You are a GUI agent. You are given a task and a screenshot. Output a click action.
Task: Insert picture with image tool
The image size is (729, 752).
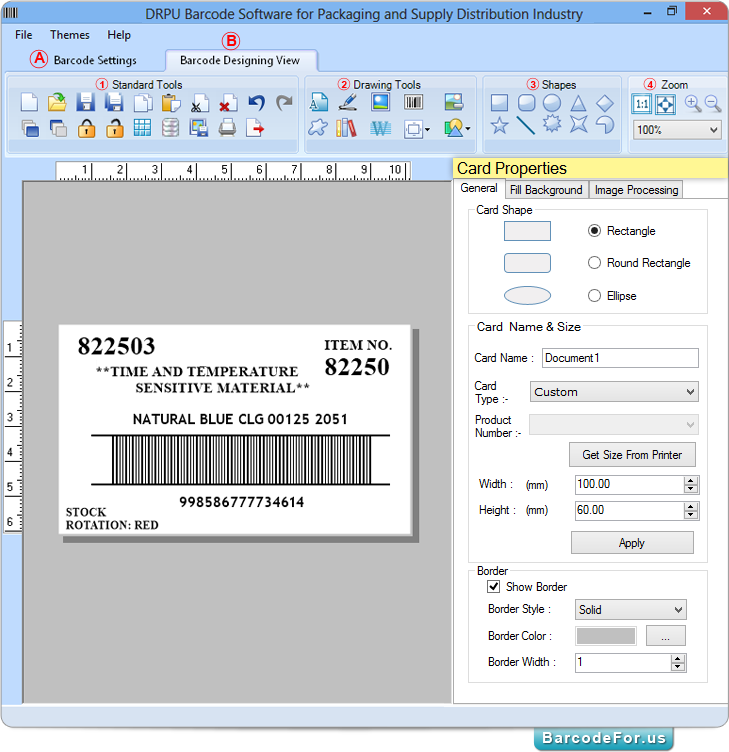(x=380, y=102)
